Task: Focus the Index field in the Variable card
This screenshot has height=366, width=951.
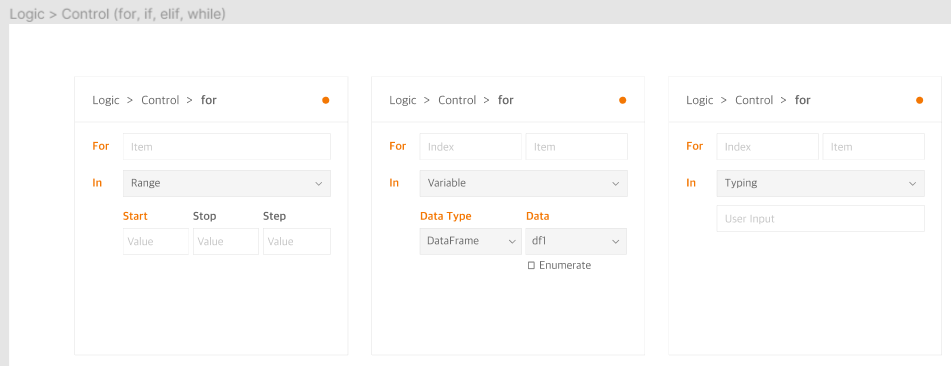Action: click(x=471, y=147)
